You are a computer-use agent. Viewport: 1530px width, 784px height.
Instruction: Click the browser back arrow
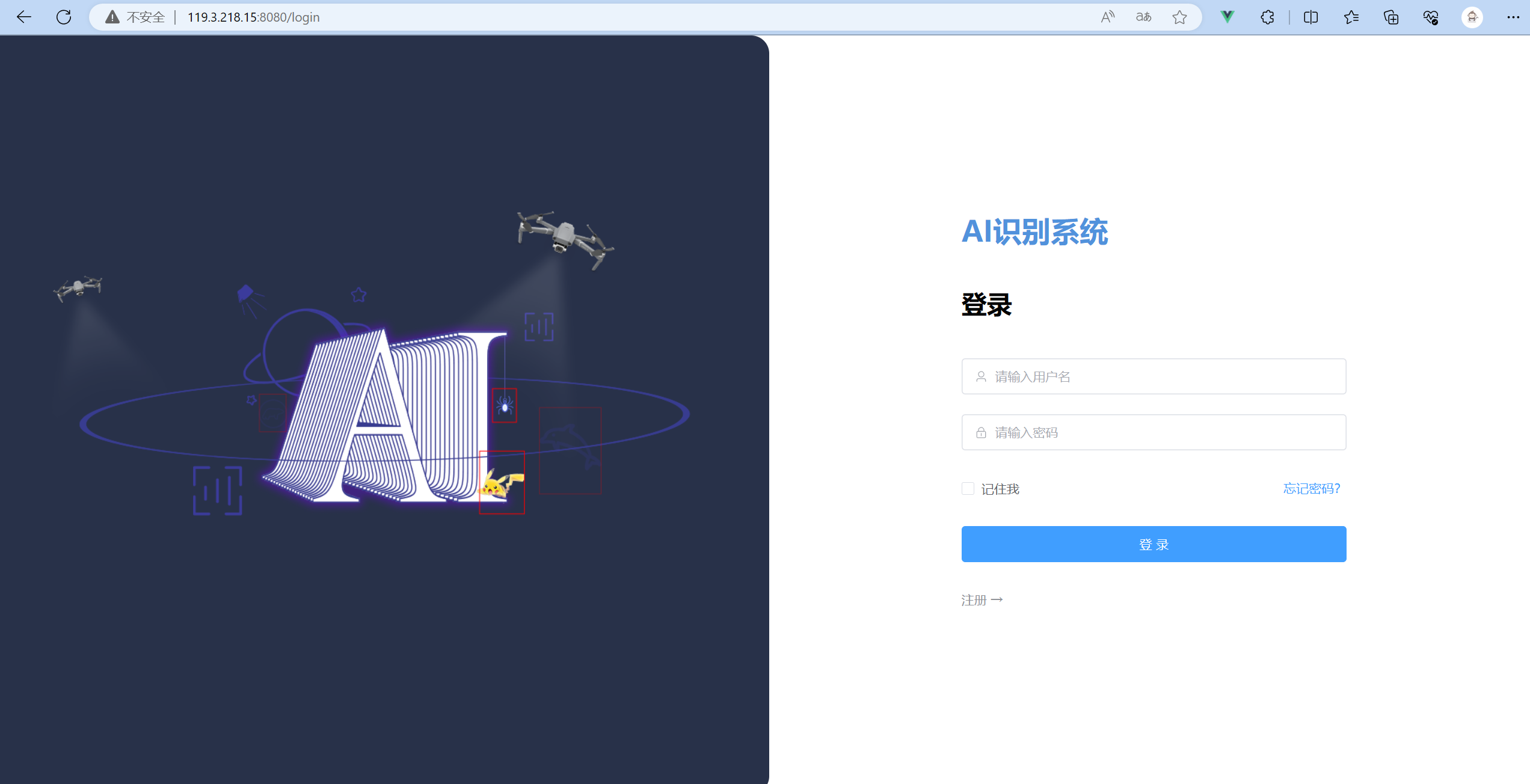click(x=24, y=17)
